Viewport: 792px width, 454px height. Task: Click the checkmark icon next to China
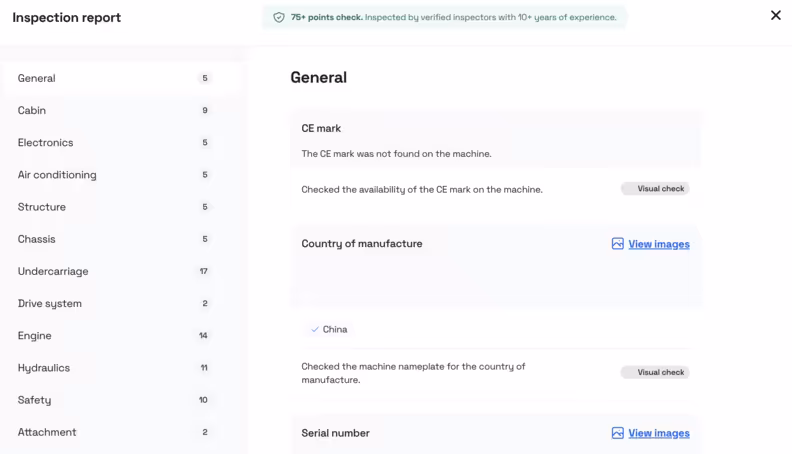point(315,329)
